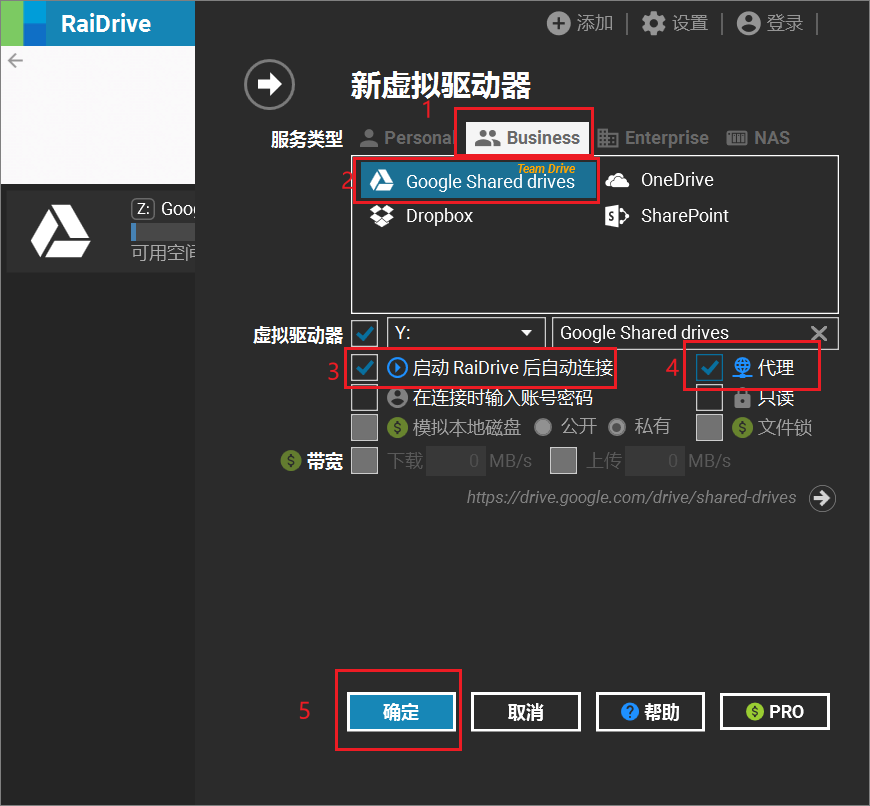870x806 pixels.
Task: Click the user icon beside 在连接时输入账号密码
Action: [x=397, y=397]
